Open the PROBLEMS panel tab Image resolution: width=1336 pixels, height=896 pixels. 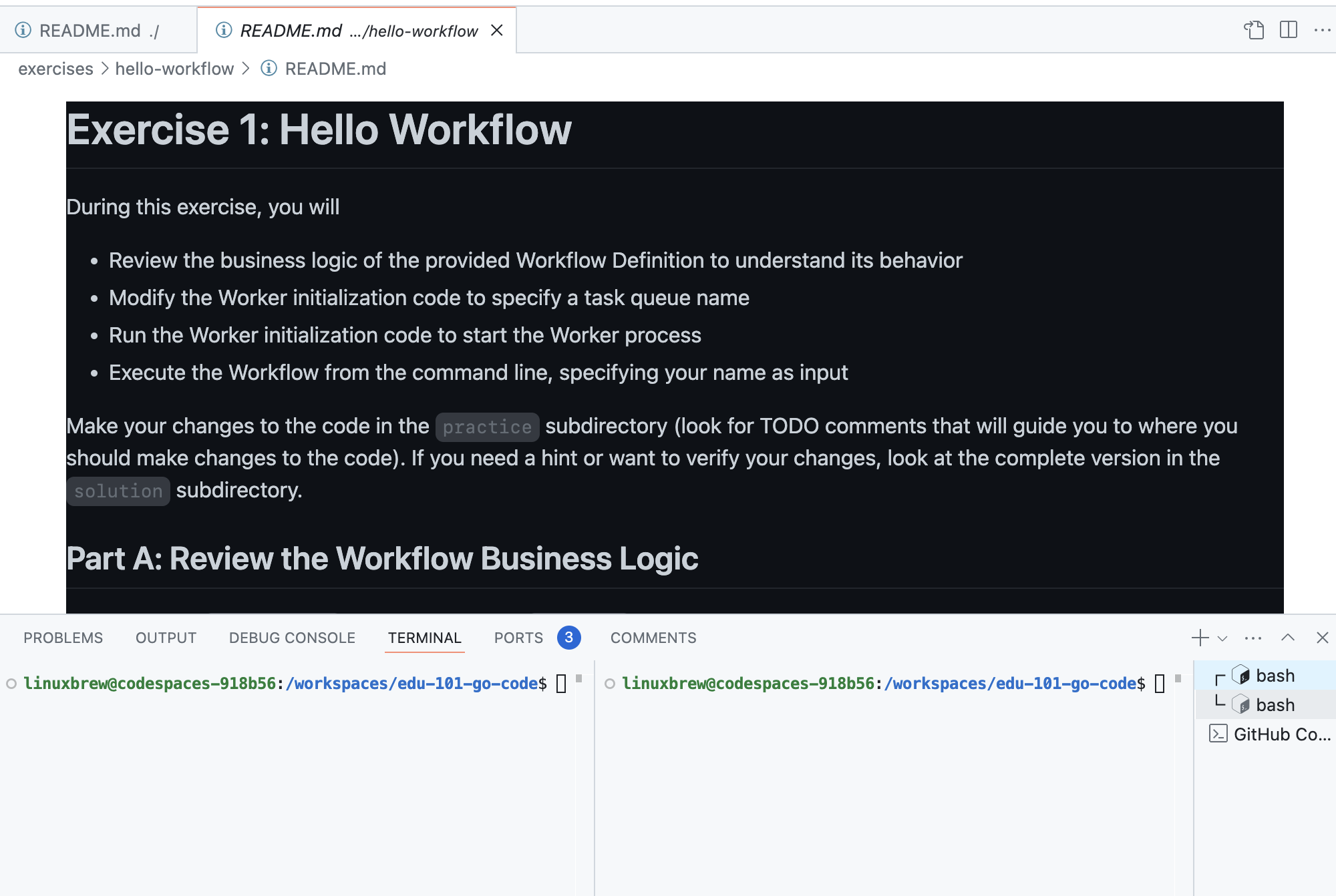click(x=63, y=638)
